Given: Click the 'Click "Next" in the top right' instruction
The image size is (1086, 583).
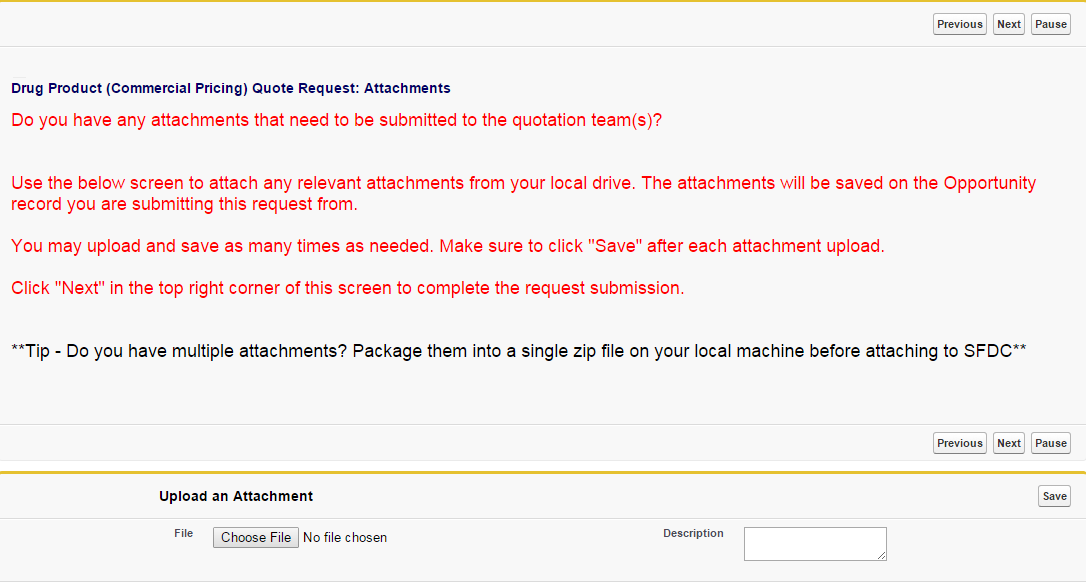Looking at the screenshot, I should (x=348, y=288).
